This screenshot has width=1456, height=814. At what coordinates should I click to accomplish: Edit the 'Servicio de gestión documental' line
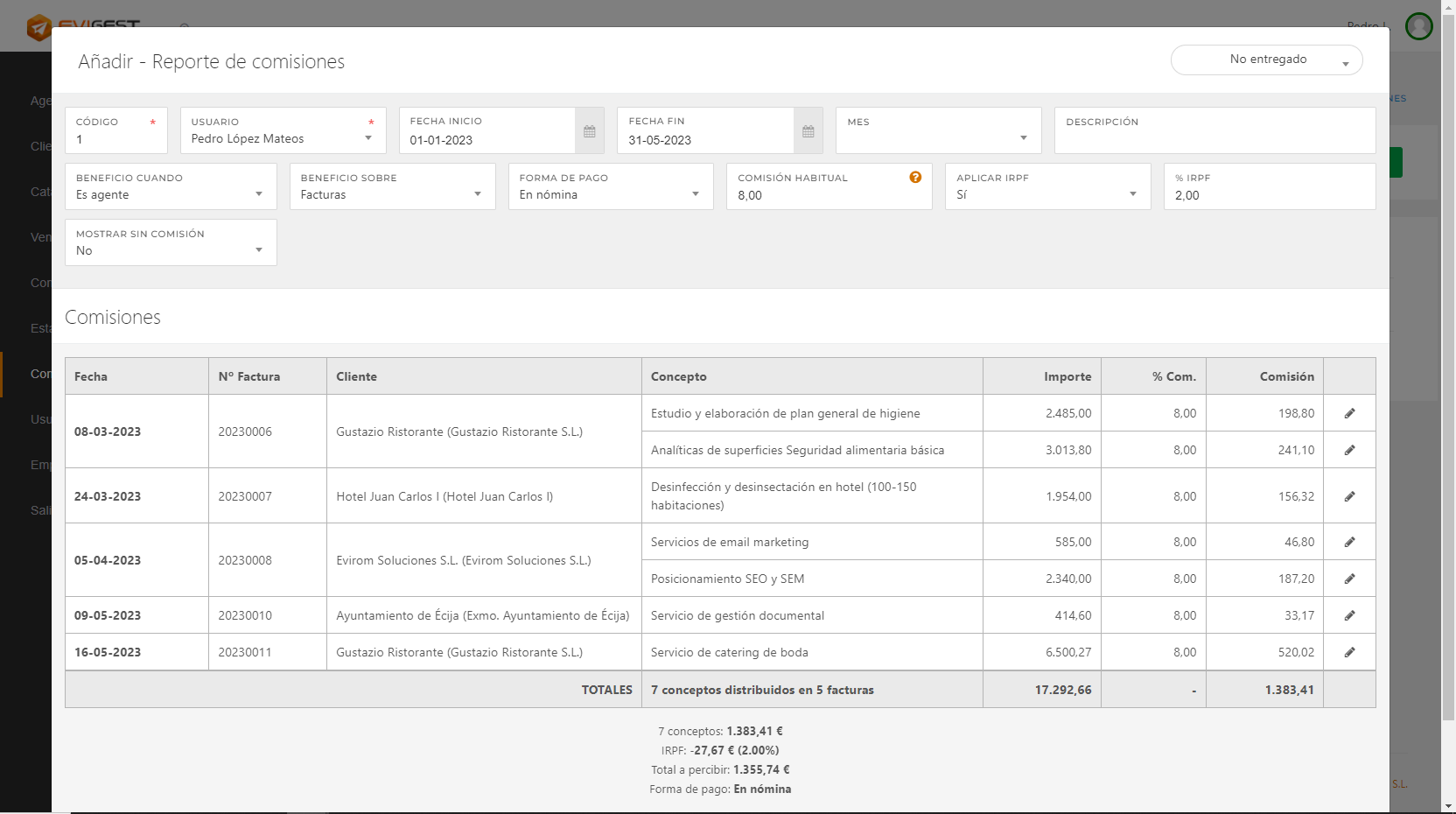click(1349, 614)
